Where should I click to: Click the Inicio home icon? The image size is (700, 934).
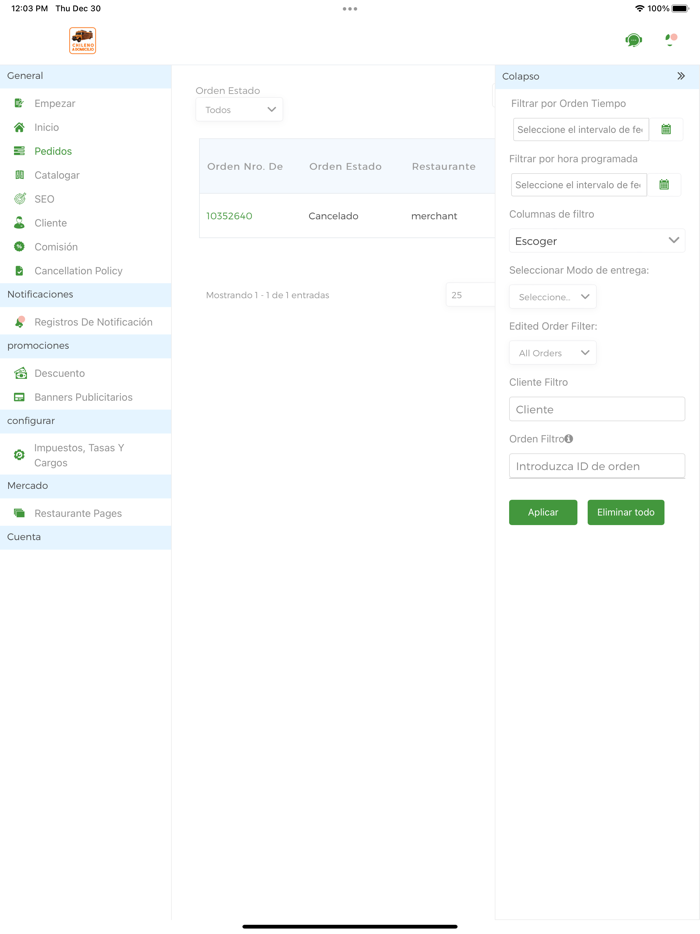pyautogui.click(x=20, y=127)
